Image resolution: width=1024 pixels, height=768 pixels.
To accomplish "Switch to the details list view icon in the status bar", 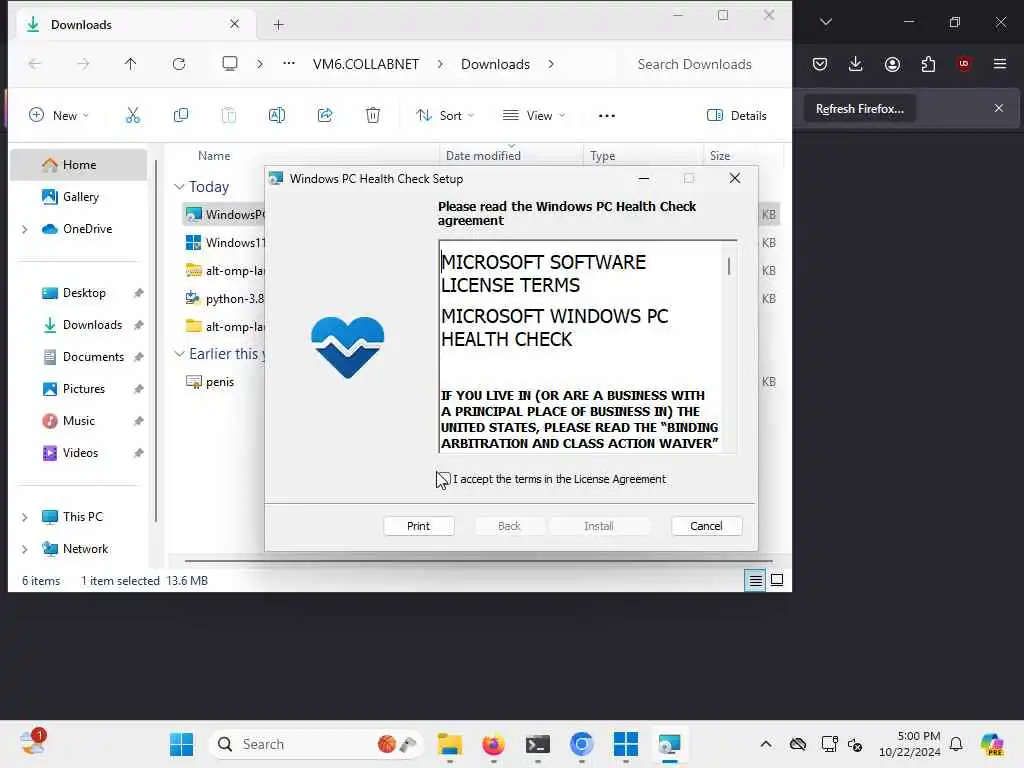I will (755, 580).
